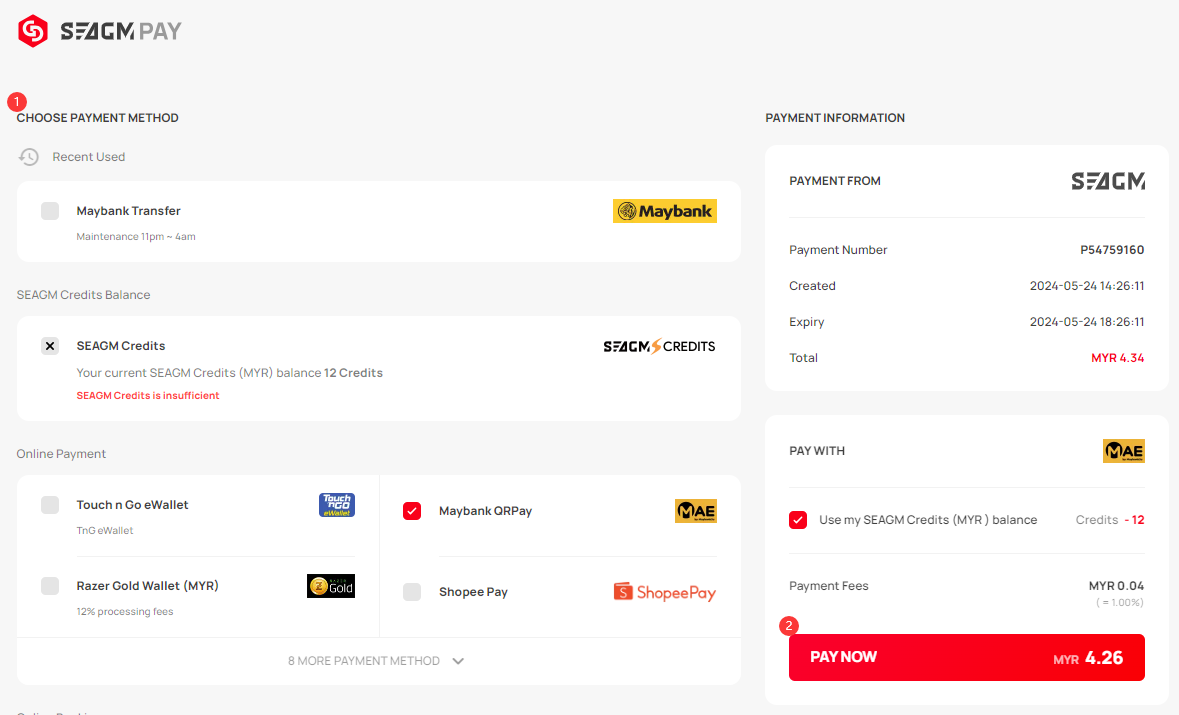The image size is (1179, 715).
Task: Click the Touch n Go eWallet label
Action: coord(132,505)
